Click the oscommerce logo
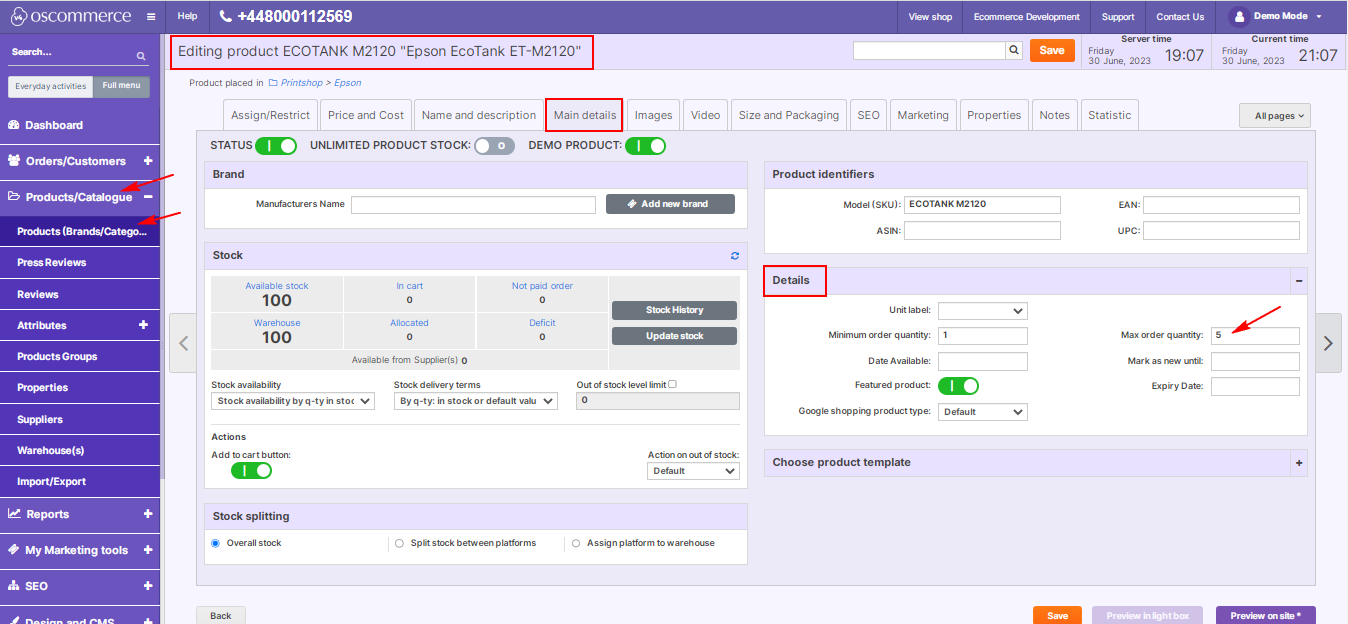 point(70,16)
